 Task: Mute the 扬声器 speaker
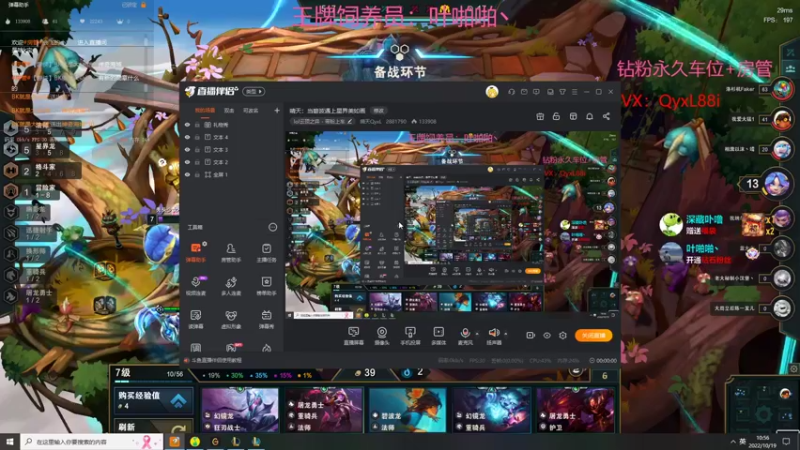pos(493,336)
